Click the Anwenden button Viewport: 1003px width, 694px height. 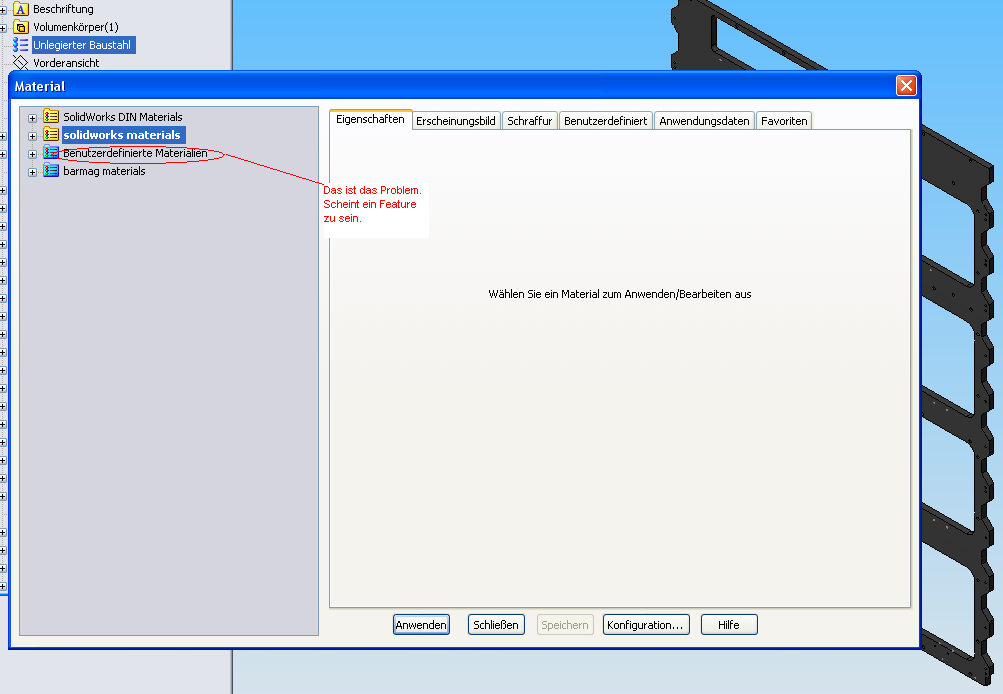pos(421,625)
